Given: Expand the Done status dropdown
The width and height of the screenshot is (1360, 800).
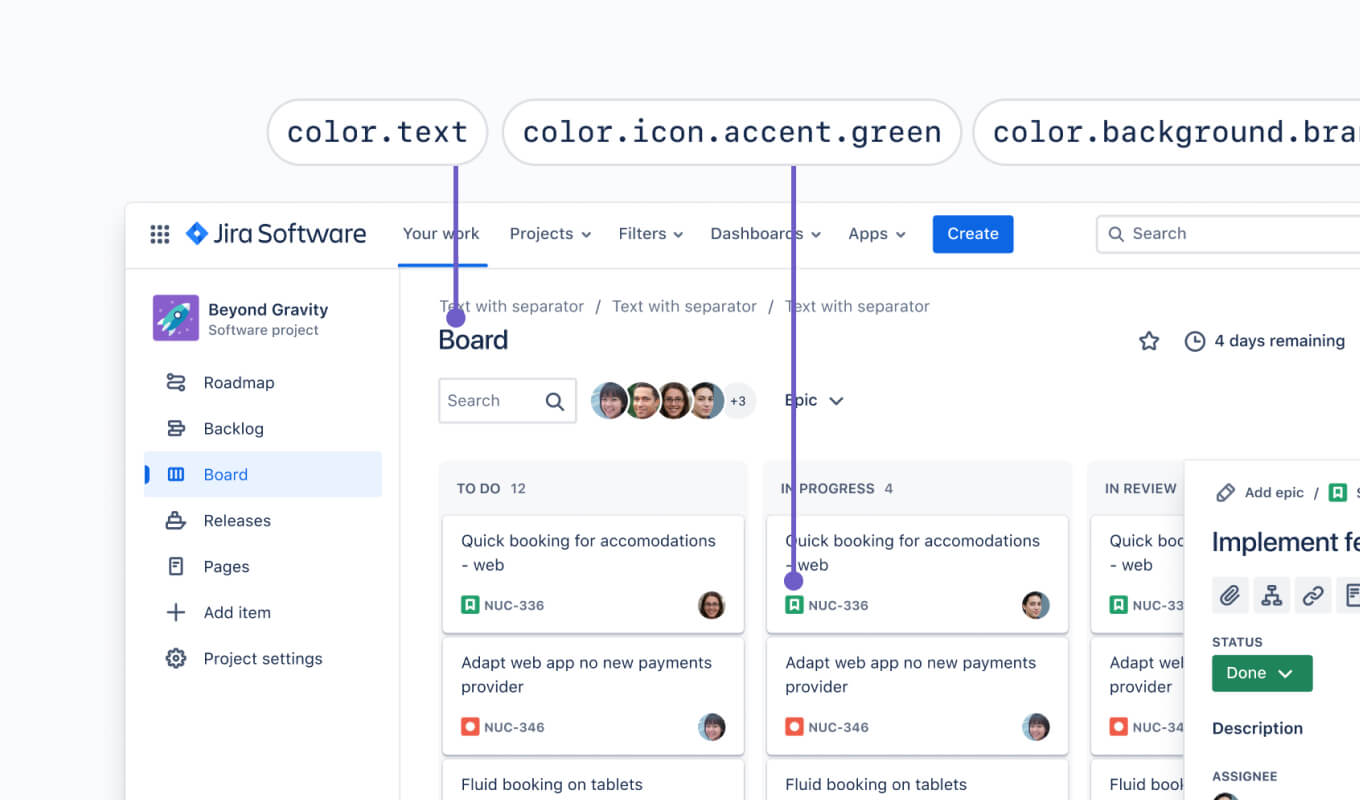Looking at the screenshot, I should click(x=1261, y=673).
